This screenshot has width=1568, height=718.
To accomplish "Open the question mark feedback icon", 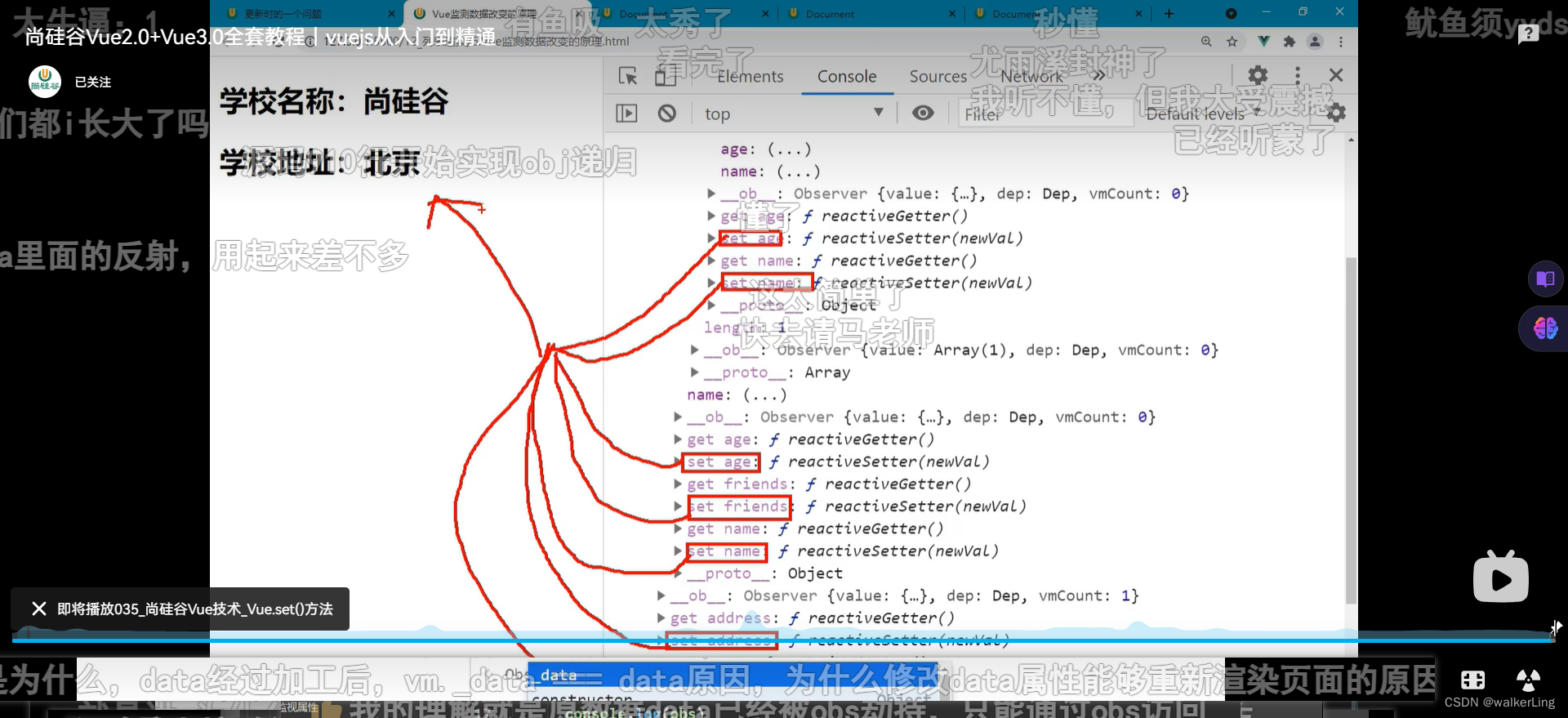I will pos(1528,34).
